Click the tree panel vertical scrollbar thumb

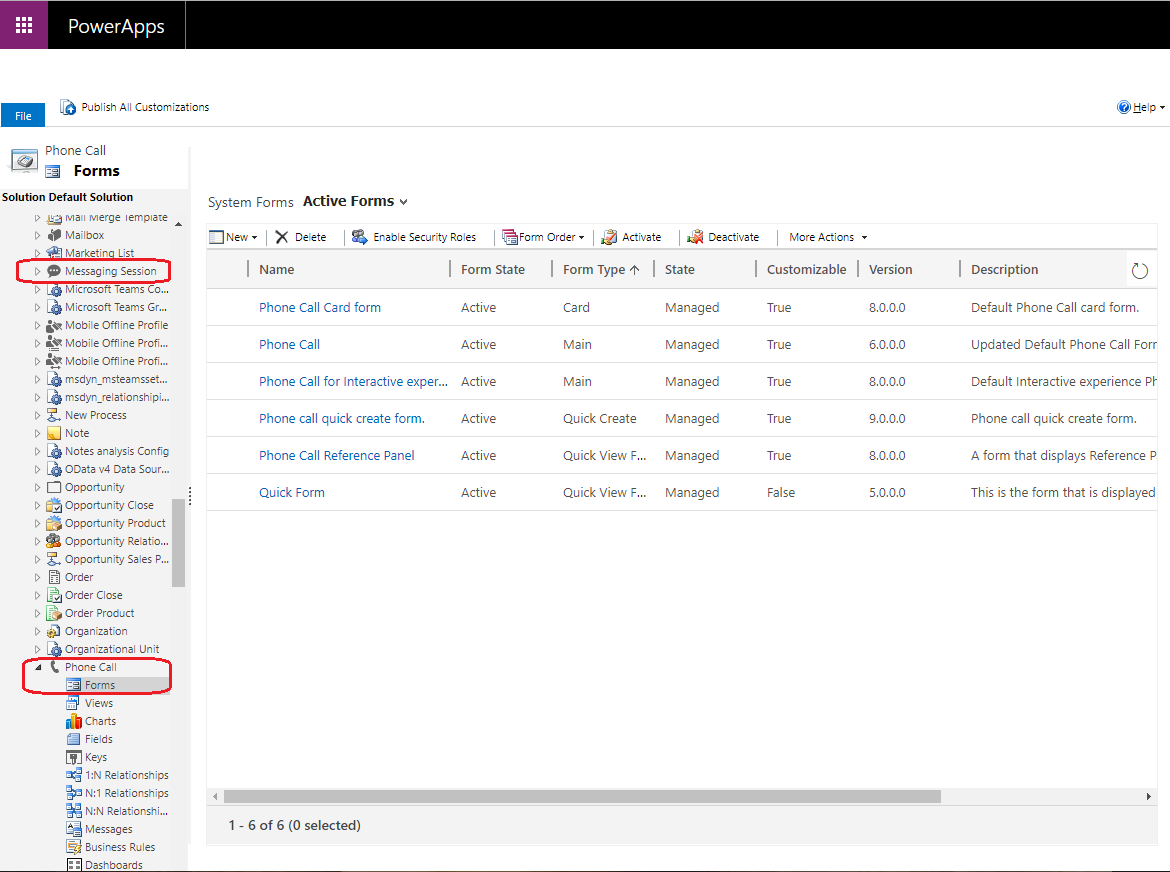pyautogui.click(x=178, y=542)
